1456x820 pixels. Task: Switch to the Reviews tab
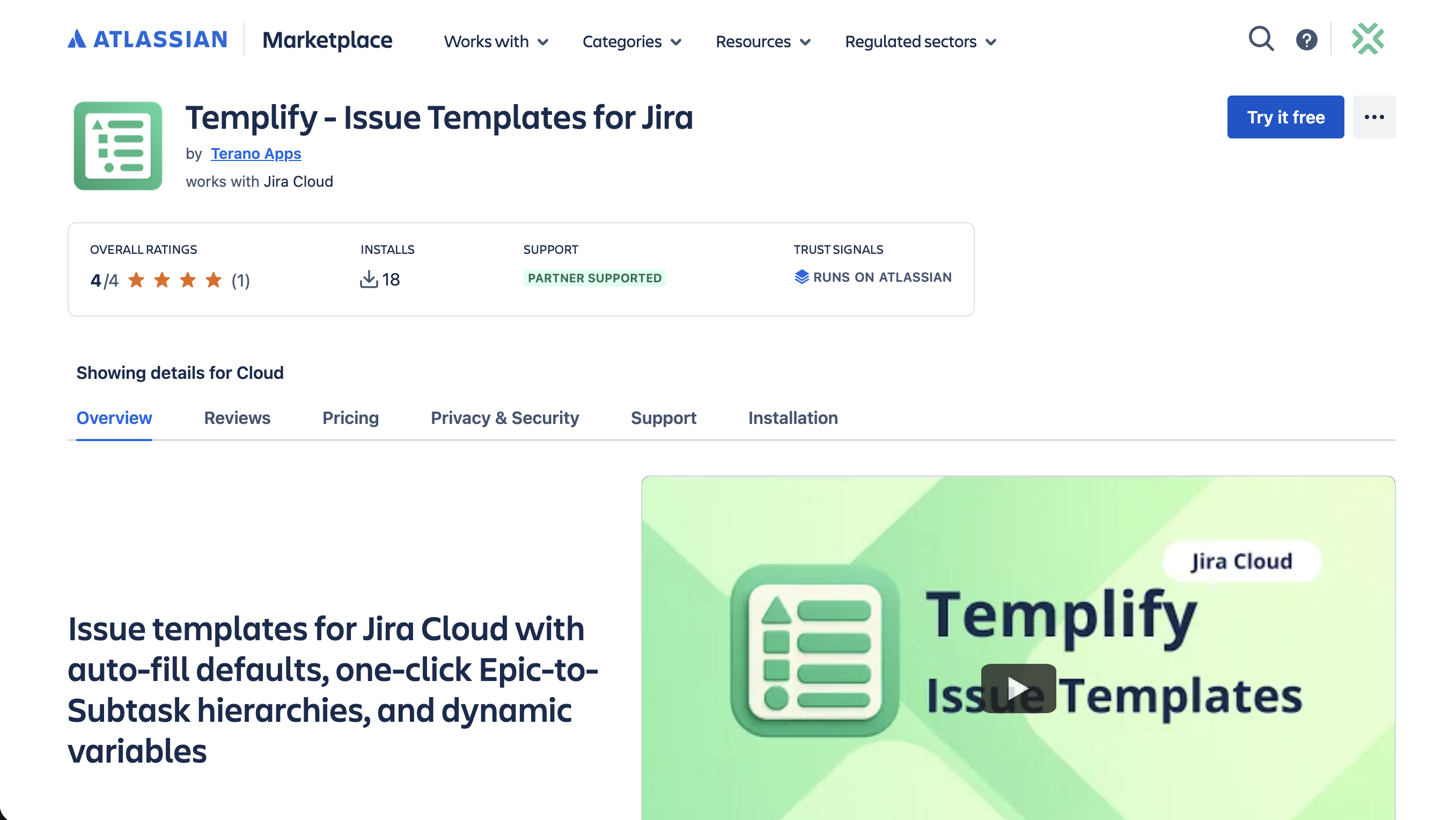237,418
